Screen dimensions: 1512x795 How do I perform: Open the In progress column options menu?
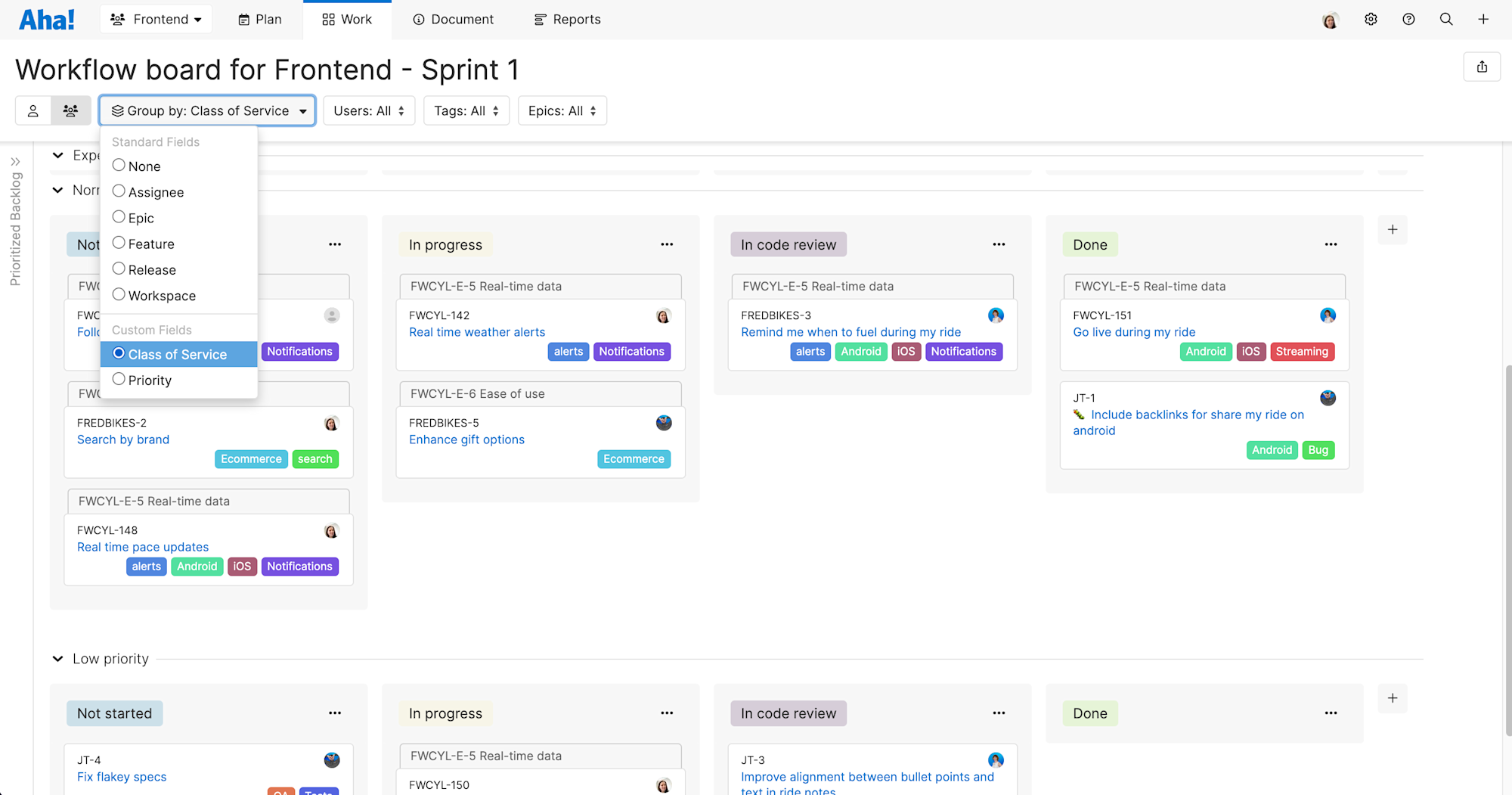click(667, 244)
